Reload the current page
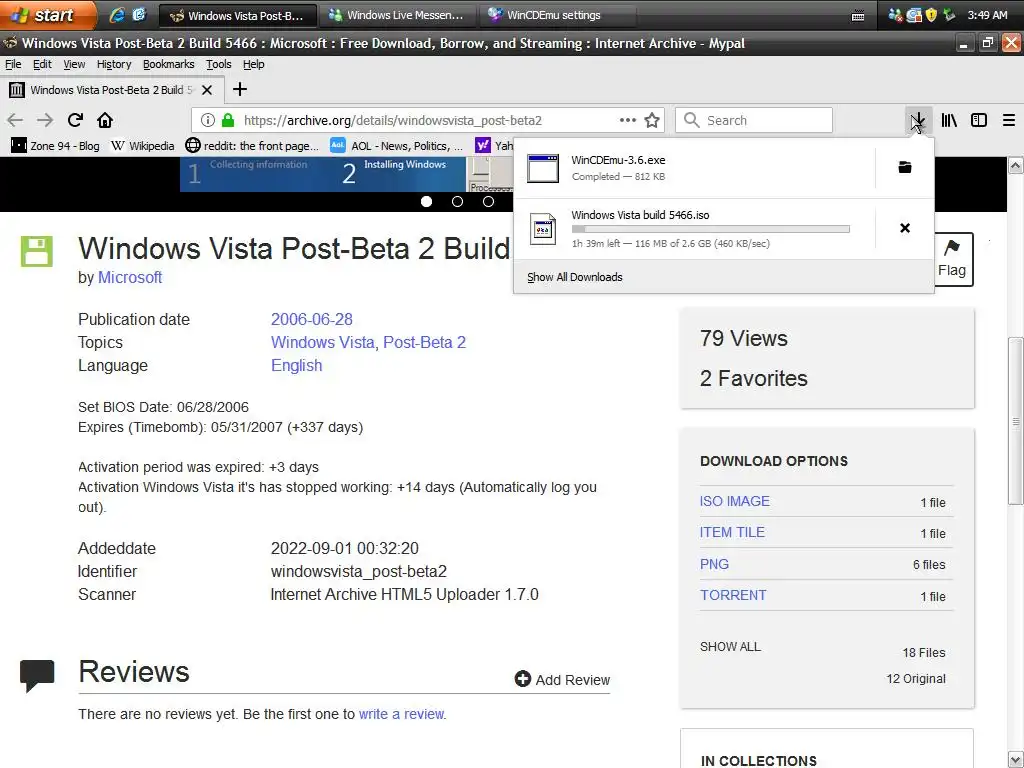1024x768 pixels. click(x=75, y=120)
